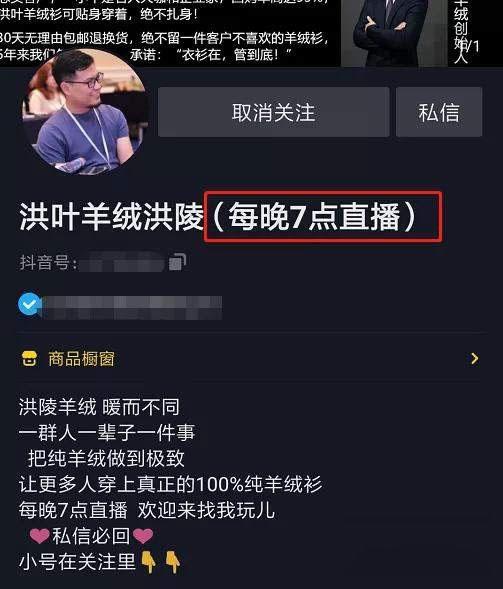Tap the left pink heart emoji
Image resolution: width=503 pixels, height=589 pixels.
(39, 536)
